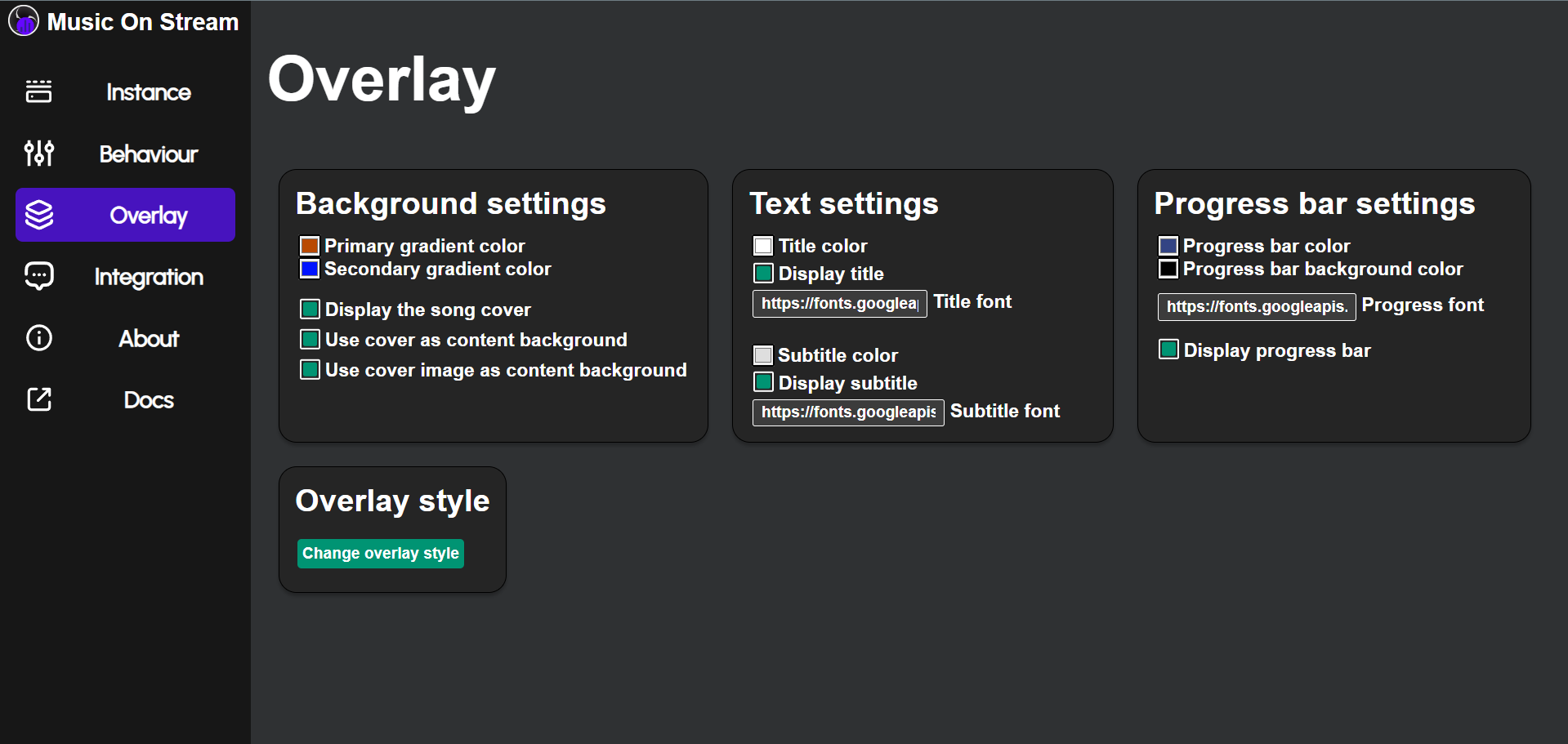Disable the Display progress bar option
This screenshot has width=1568, height=744.
[1168, 350]
